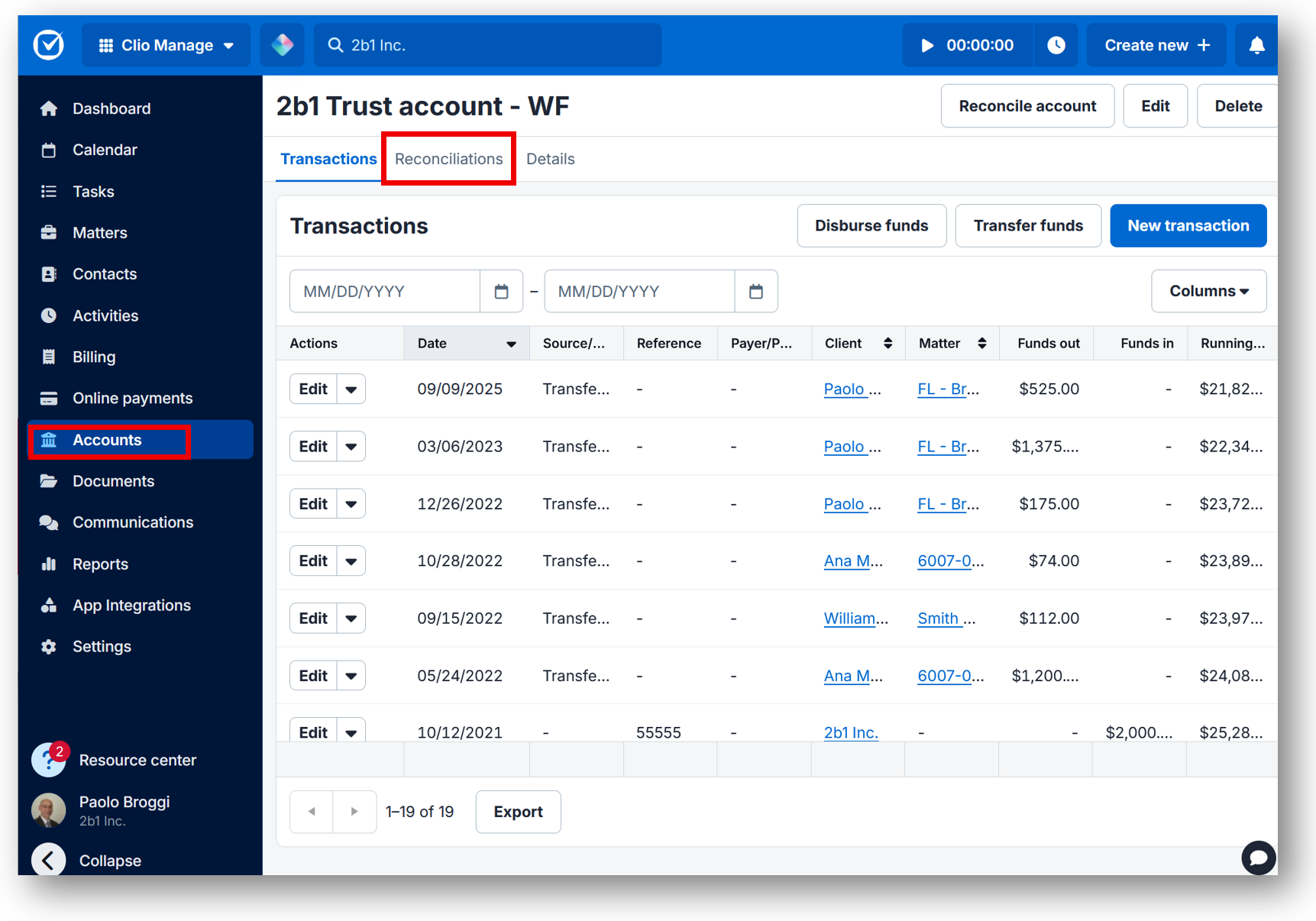The width and height of the screenshot is (1316, 921).
Task: Open the notifications bell
Action: 1256,45
